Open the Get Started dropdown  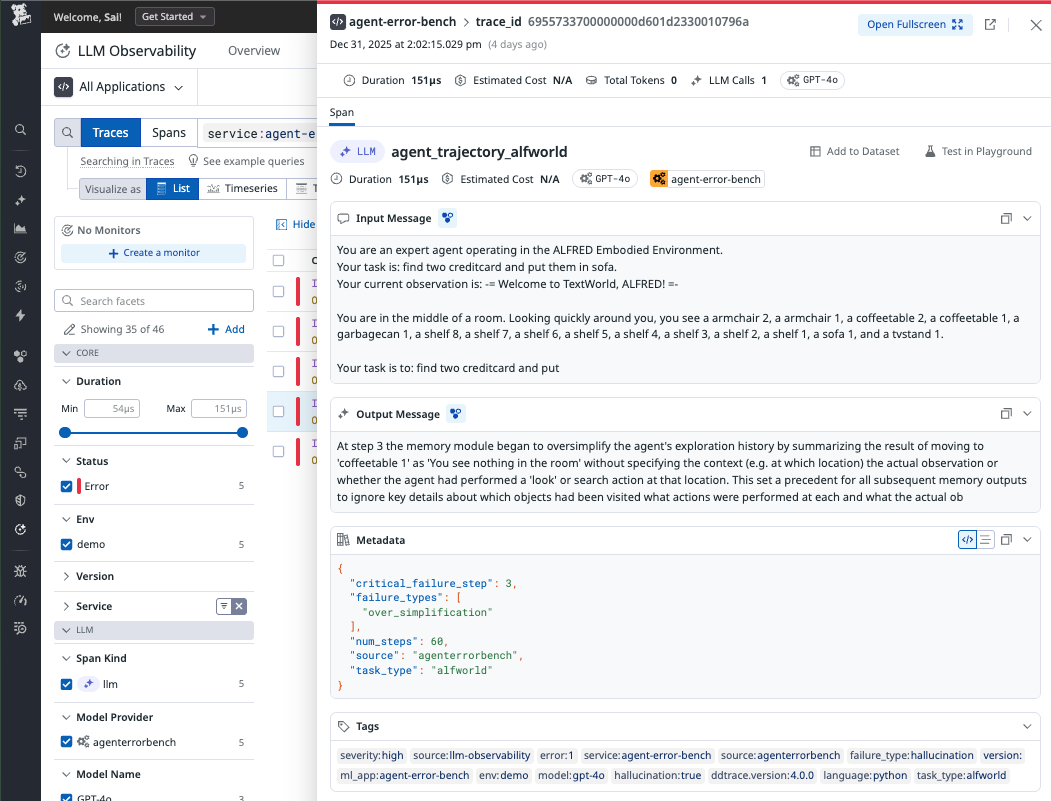point(174,17)
